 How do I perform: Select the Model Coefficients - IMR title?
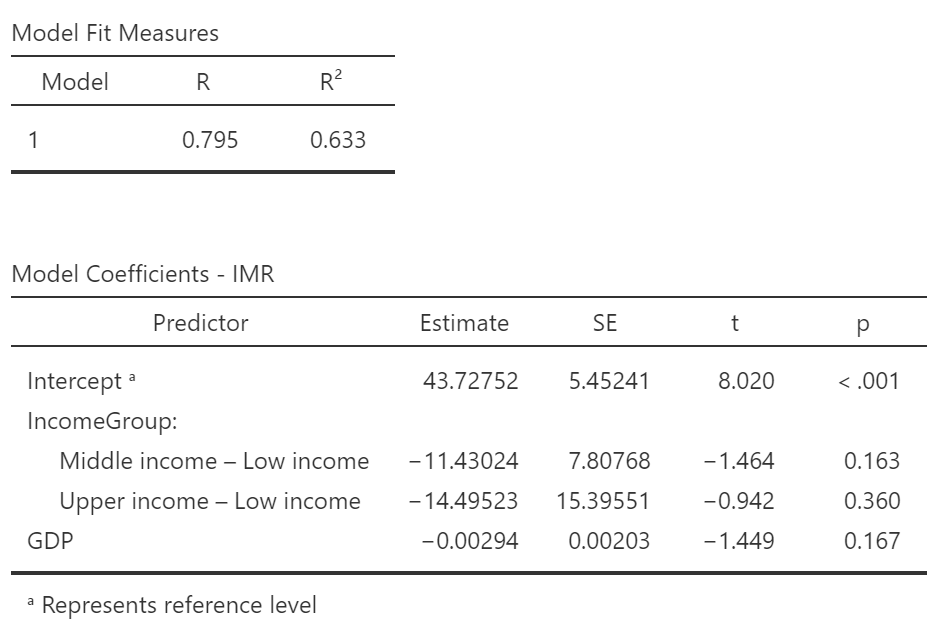[142, 275]
